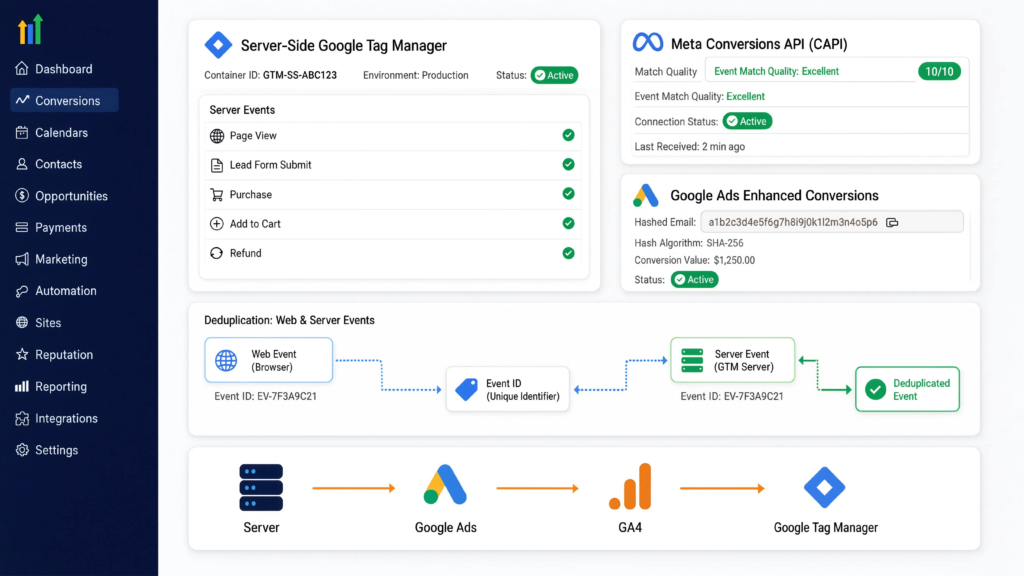
Task: Click the Reporting bar chart icon
Action: click(x=22, y=387)
